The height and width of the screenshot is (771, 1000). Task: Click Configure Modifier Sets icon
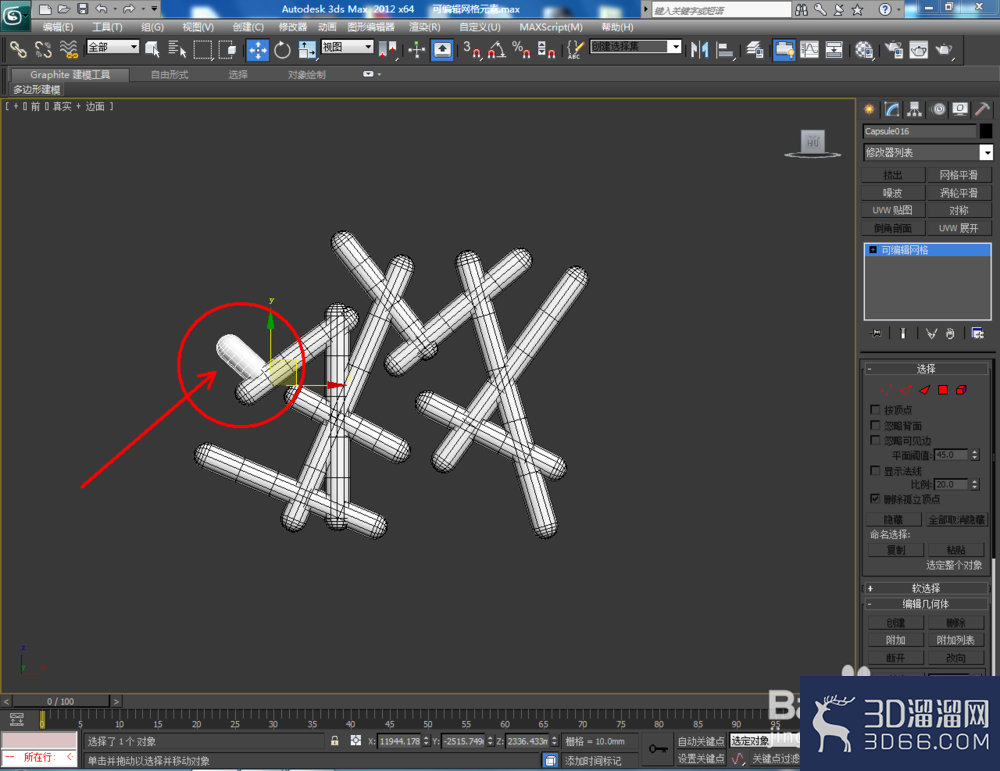tap(977, 333)
